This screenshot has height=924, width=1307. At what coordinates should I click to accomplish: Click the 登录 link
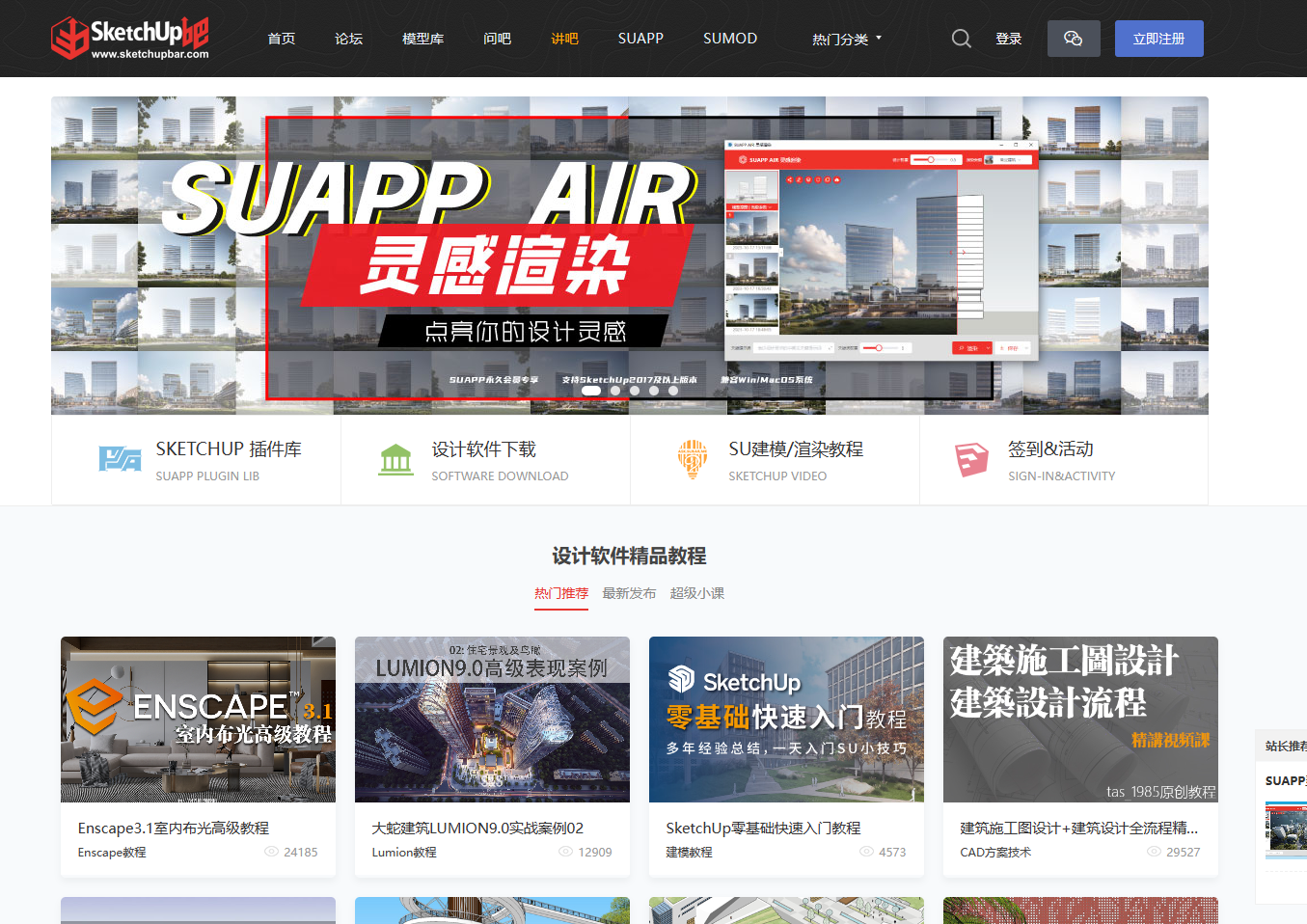coord(1009,39)
